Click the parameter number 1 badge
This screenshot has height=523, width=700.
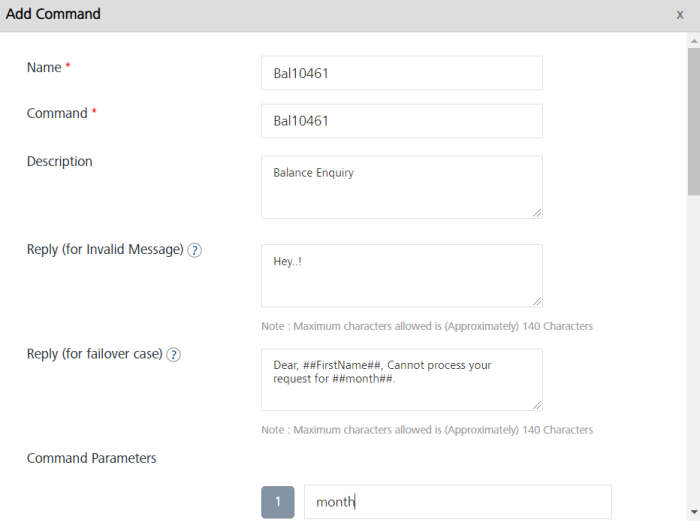[278, 502]
